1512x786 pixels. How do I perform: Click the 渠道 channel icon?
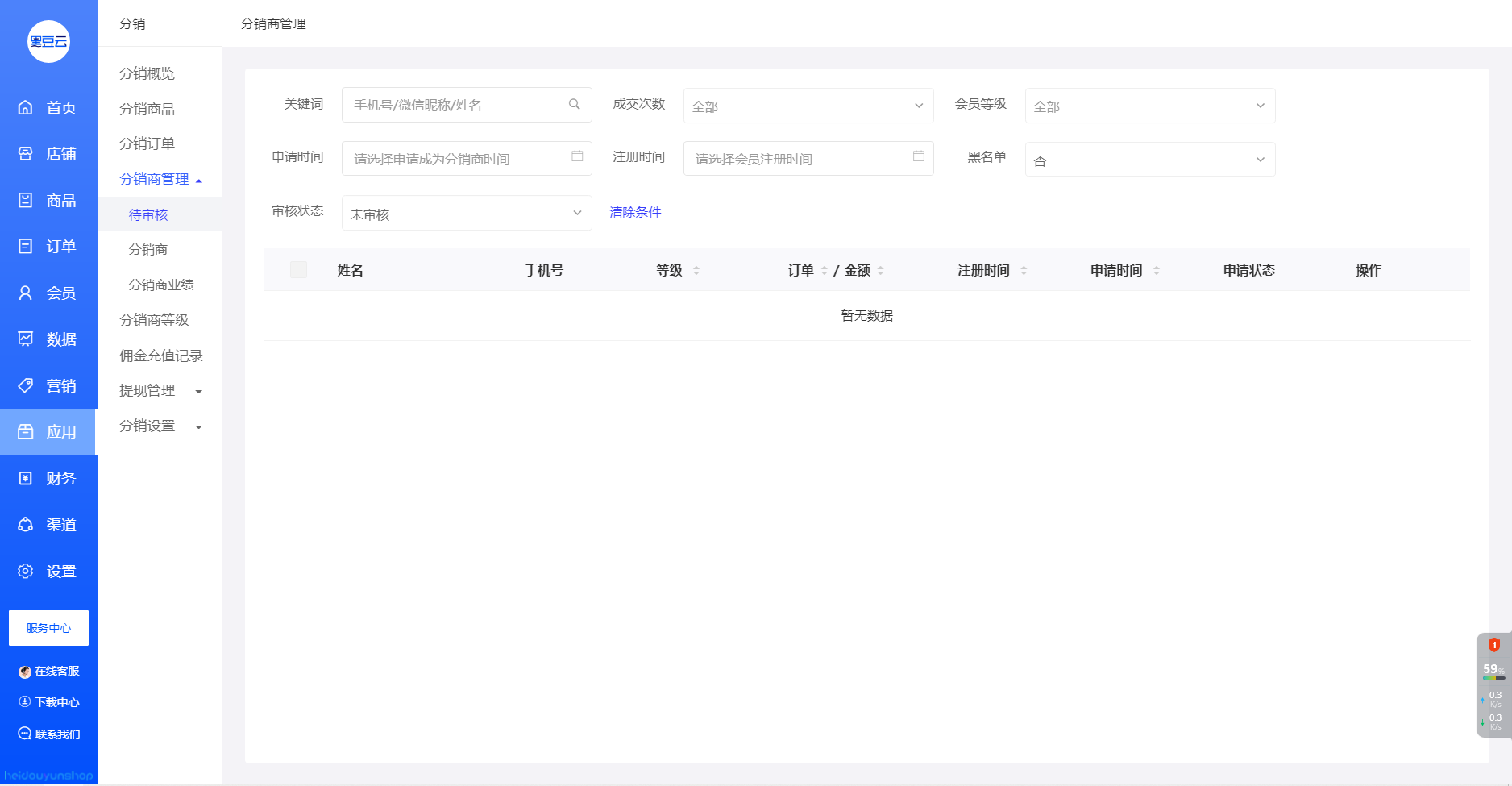tap(26, 524)
